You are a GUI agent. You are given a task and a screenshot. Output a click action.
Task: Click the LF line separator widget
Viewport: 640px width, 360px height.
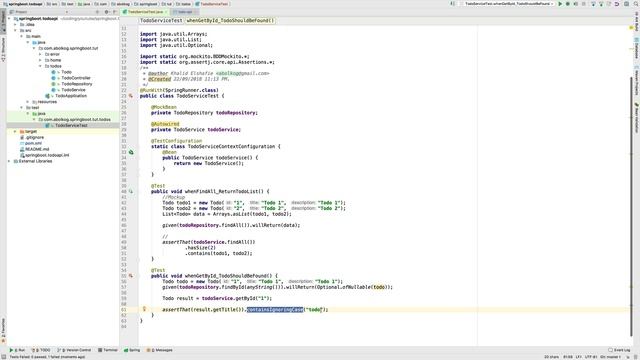pos(578,357)
